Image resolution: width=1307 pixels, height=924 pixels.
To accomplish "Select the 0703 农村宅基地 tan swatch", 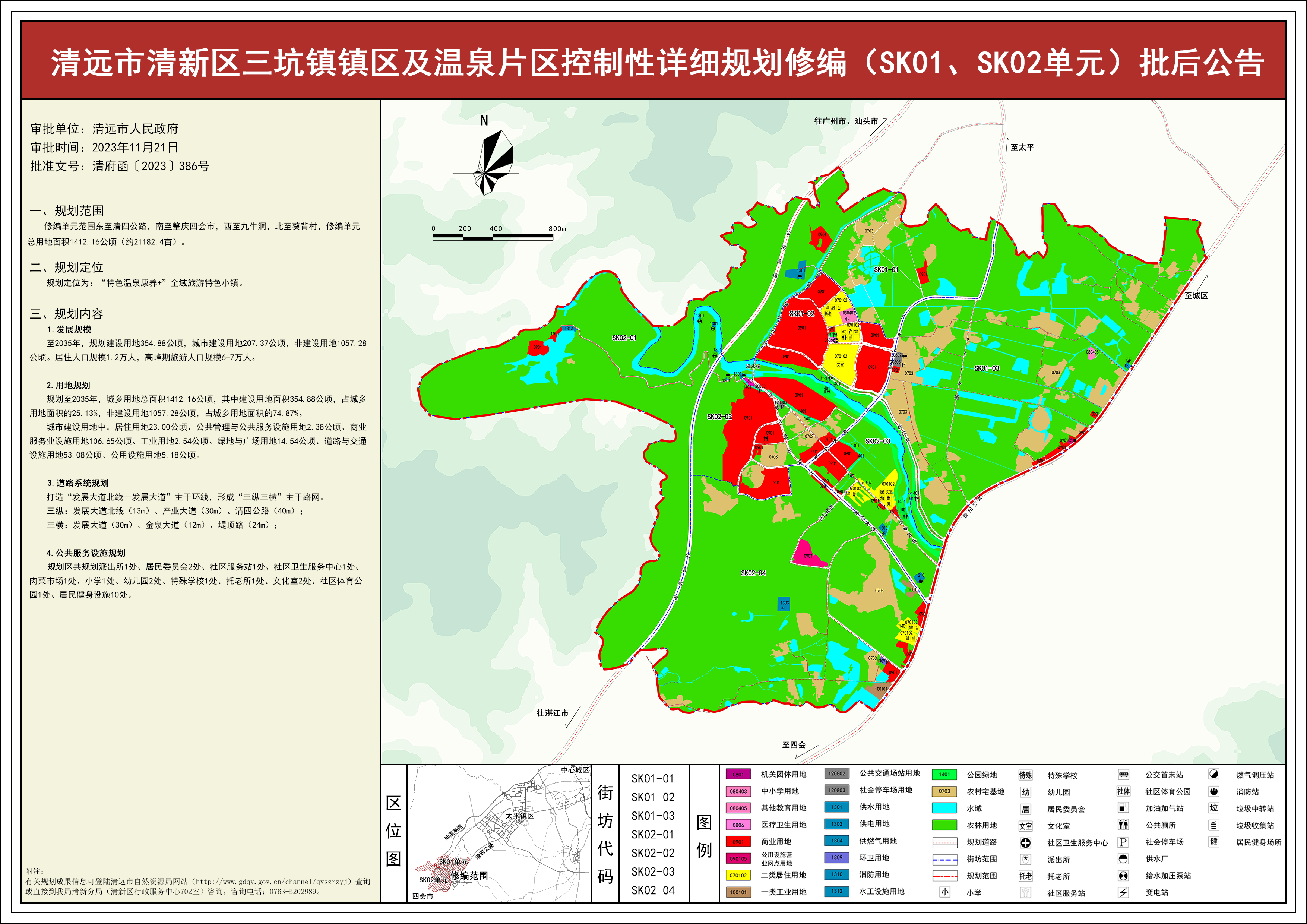I will 945,791.
